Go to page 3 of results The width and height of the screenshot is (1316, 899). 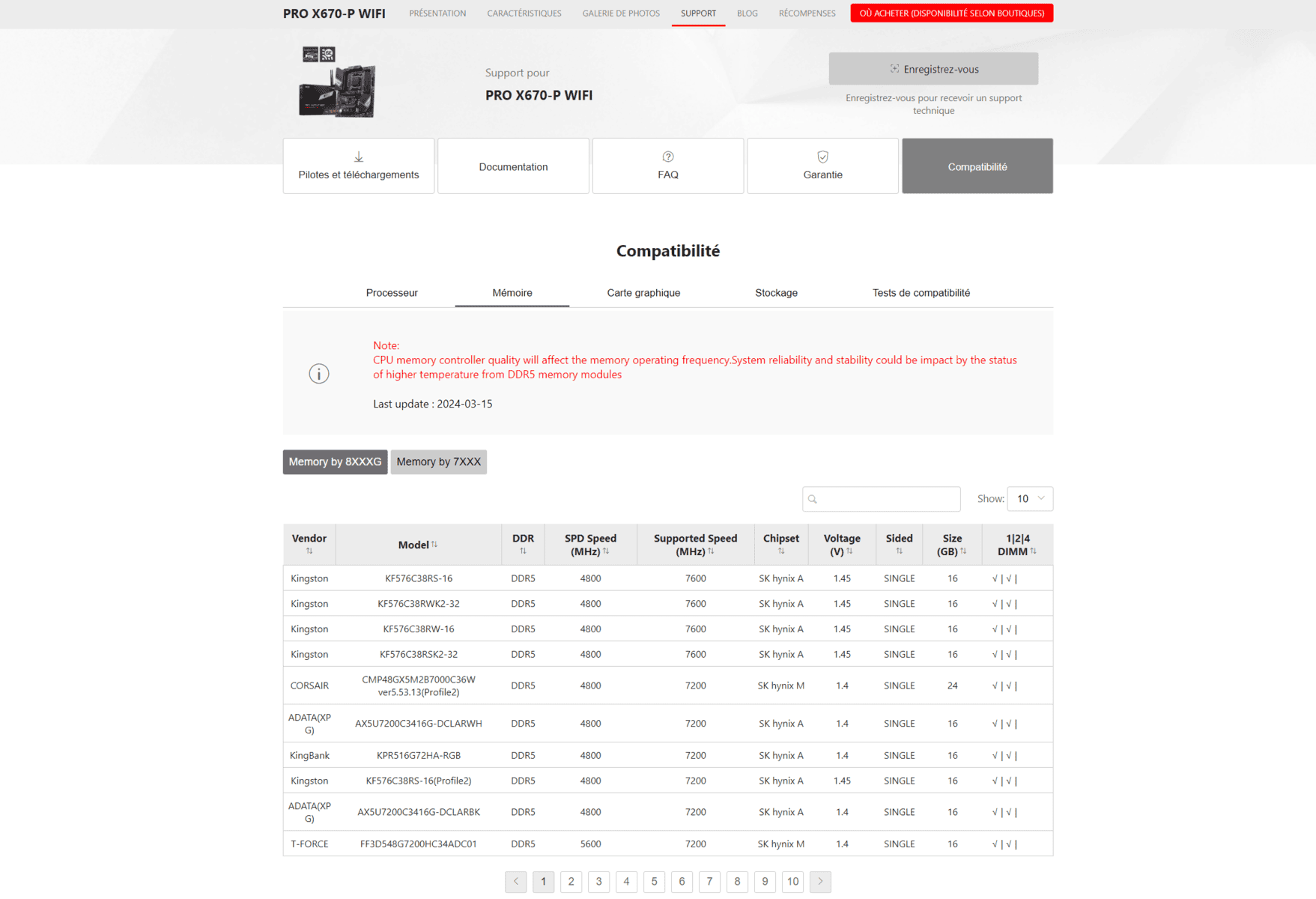[598, 882]
